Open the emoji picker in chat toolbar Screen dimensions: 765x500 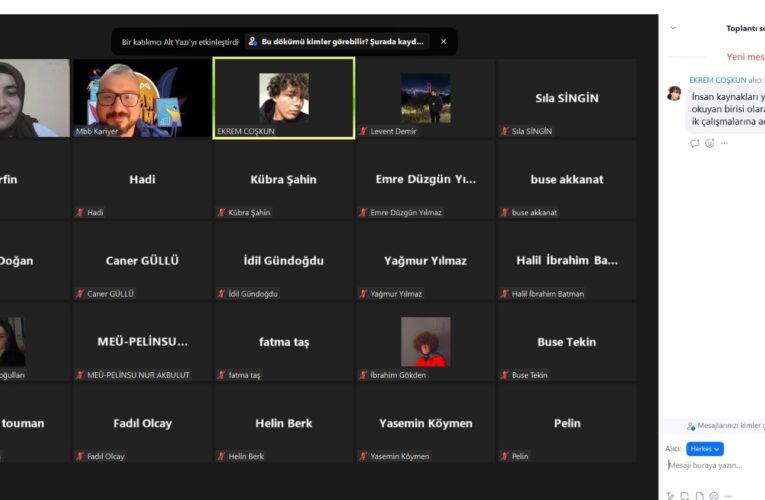(713, 495)
